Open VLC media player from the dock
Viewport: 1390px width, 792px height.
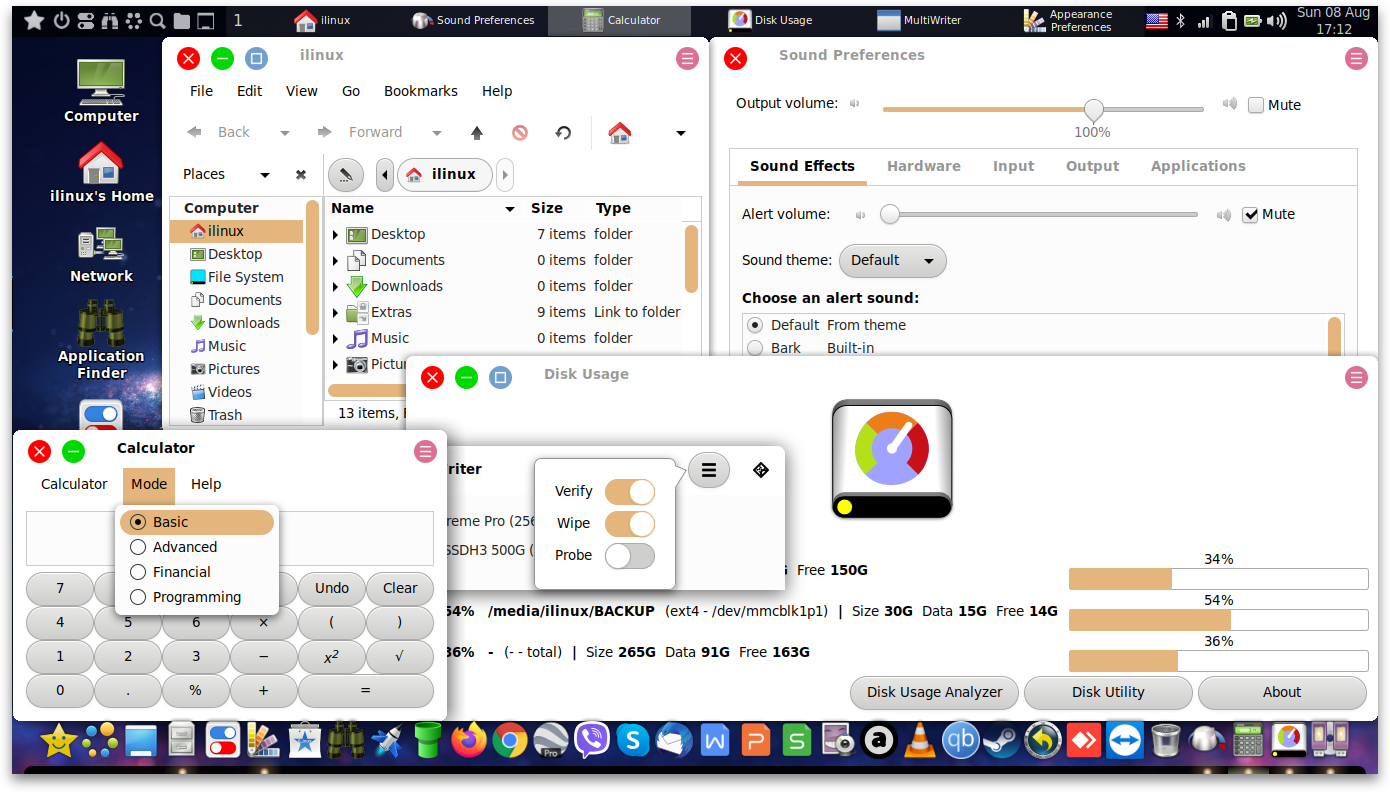click(x=919, y=741)
